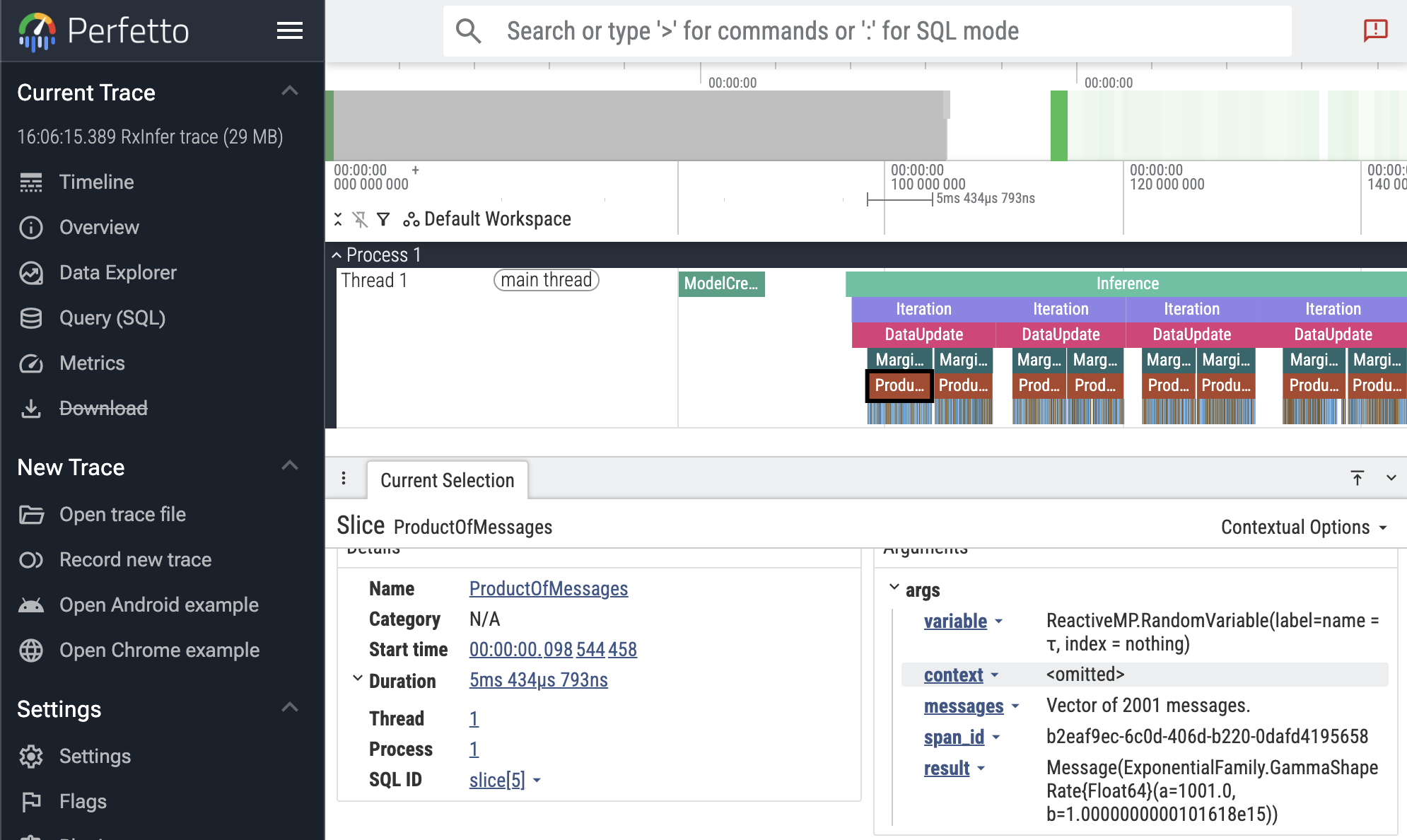Click the Record new trace icon

pos(31,560)
